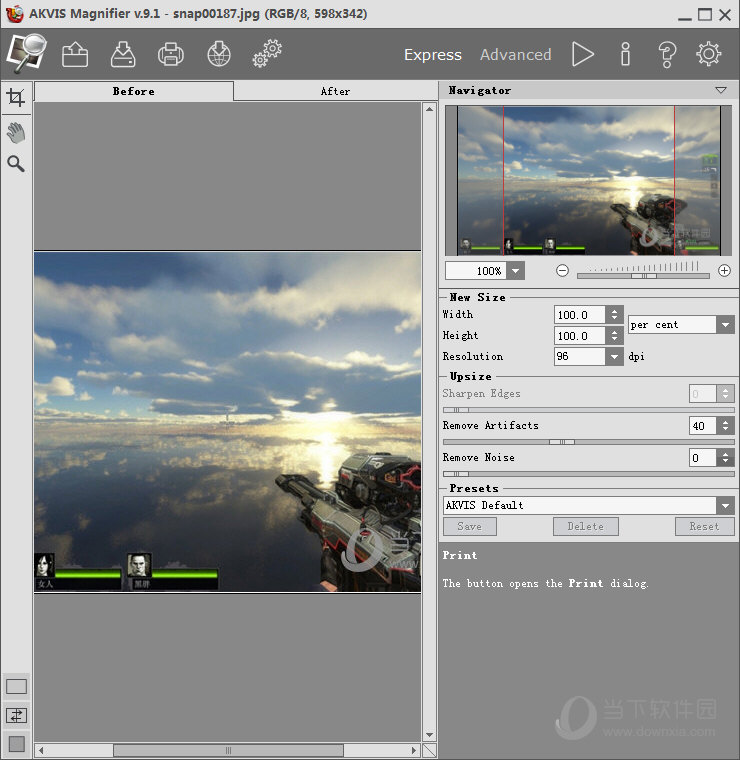Viewport: 740px width, 761px height.
Task: Select the Zoom magnifier tool
Action: [16, 164]
